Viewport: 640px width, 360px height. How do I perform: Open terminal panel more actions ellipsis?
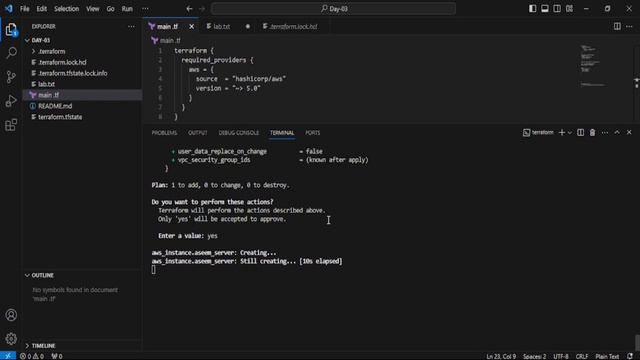click(604, 133)
